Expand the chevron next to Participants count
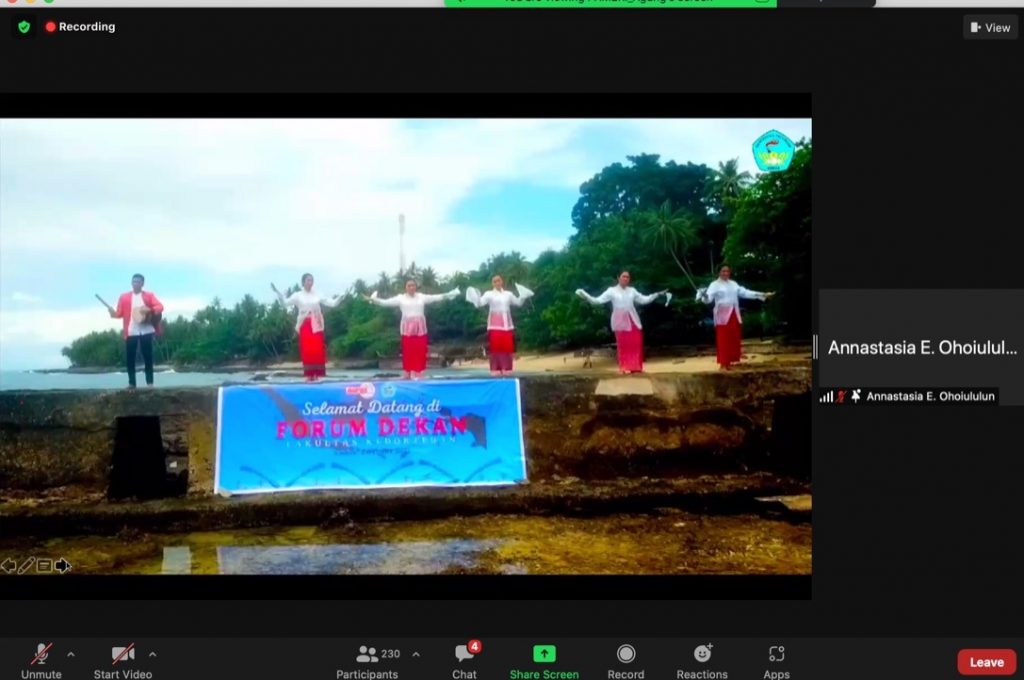Viewport: 1024px width, 680px height. [x=416, y=654]
